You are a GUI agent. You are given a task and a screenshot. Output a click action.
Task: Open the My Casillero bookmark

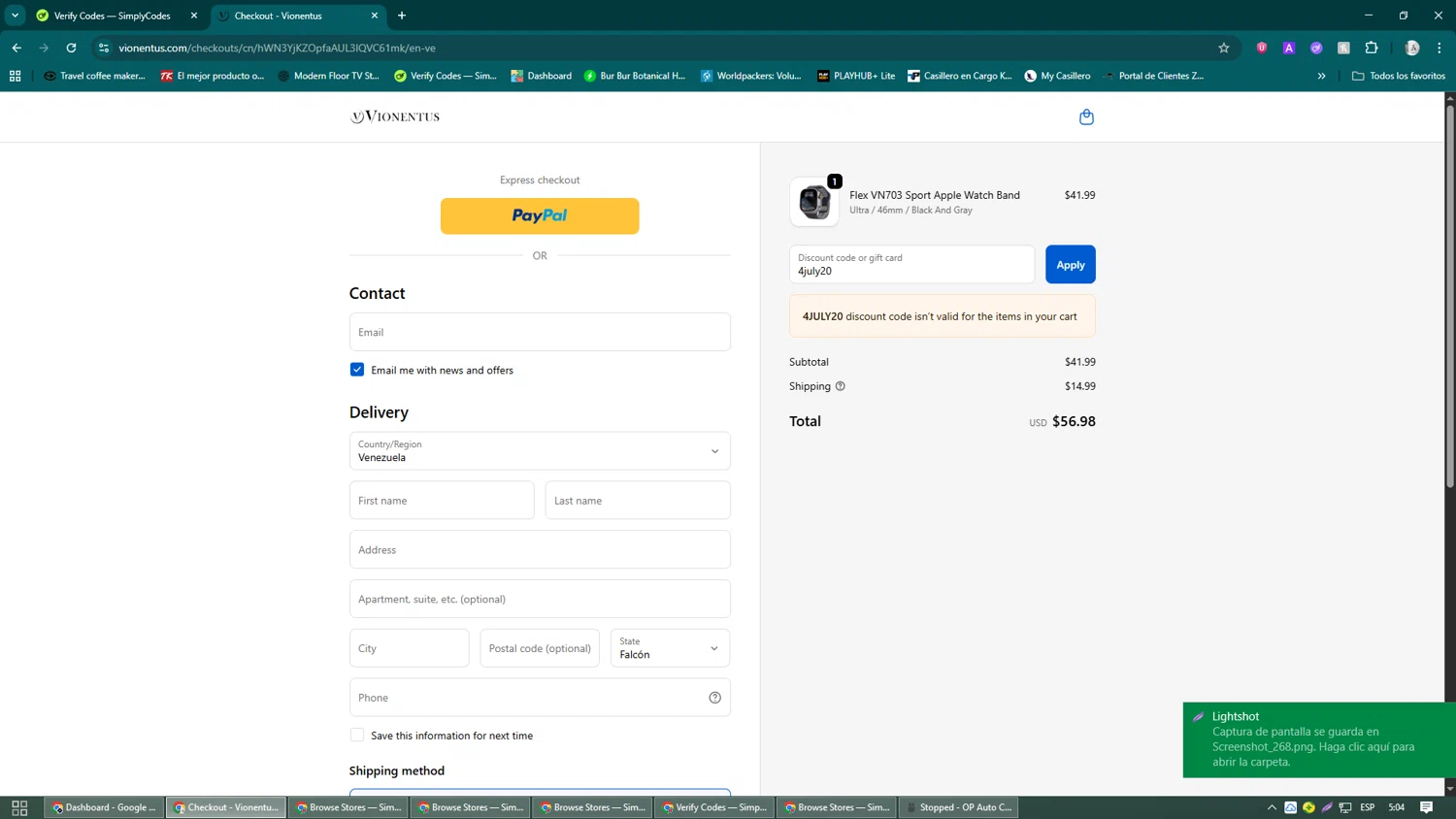click(x=1057, y=76)
